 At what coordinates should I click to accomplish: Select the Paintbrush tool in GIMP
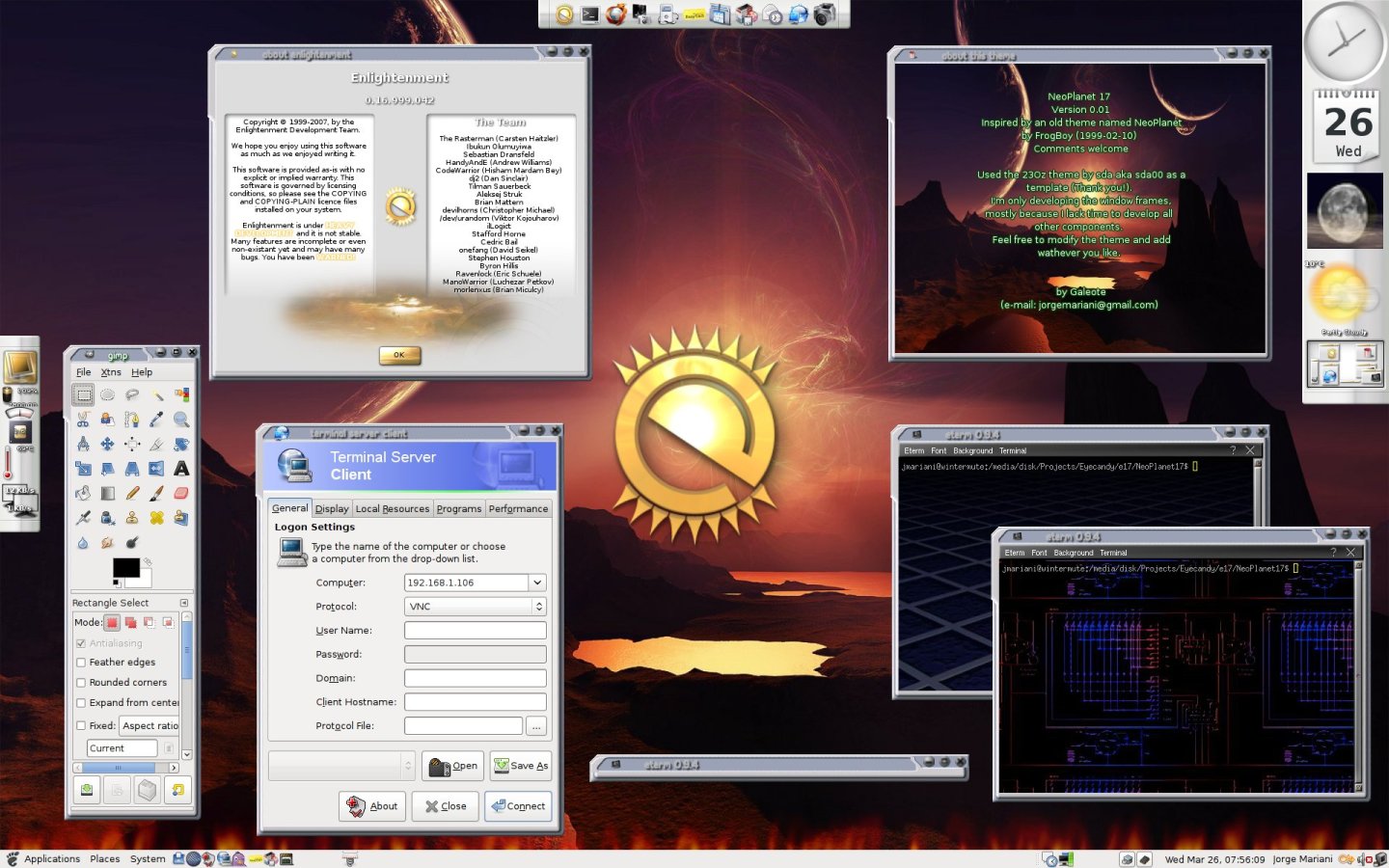156,493
